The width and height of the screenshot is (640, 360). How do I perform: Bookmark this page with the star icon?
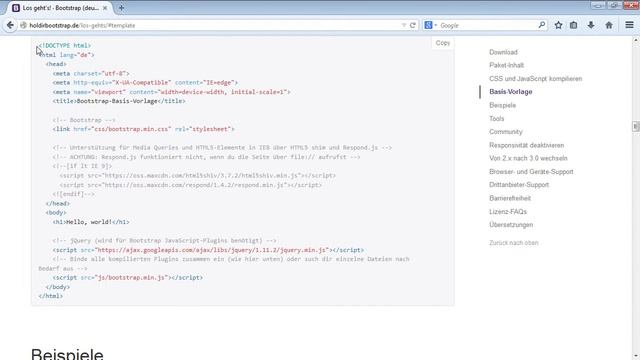tap(558, 25)
